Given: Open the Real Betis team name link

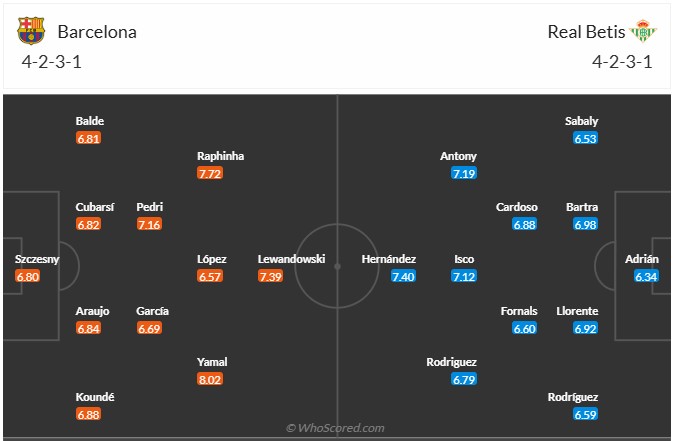Looking at the screenshot, I should [x=584, y=31].
